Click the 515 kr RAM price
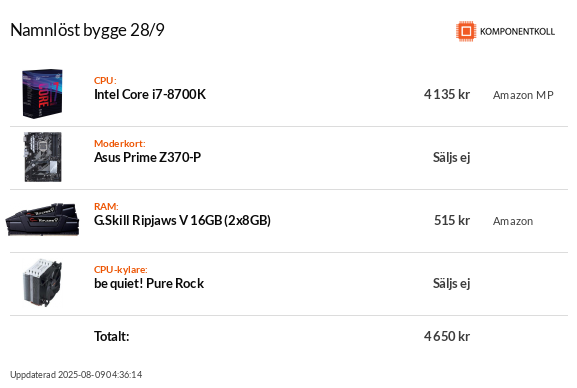 (x=452, y=220)
